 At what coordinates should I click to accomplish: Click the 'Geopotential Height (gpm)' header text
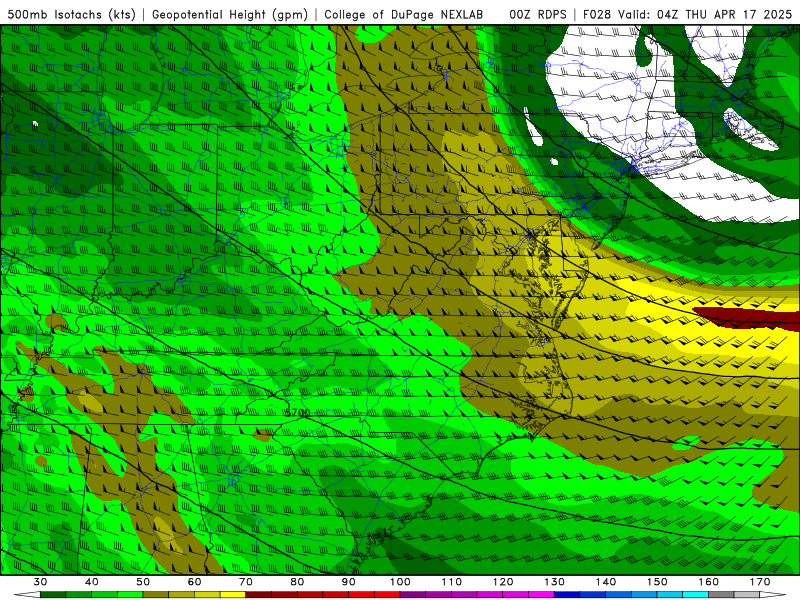click(230, 15)
